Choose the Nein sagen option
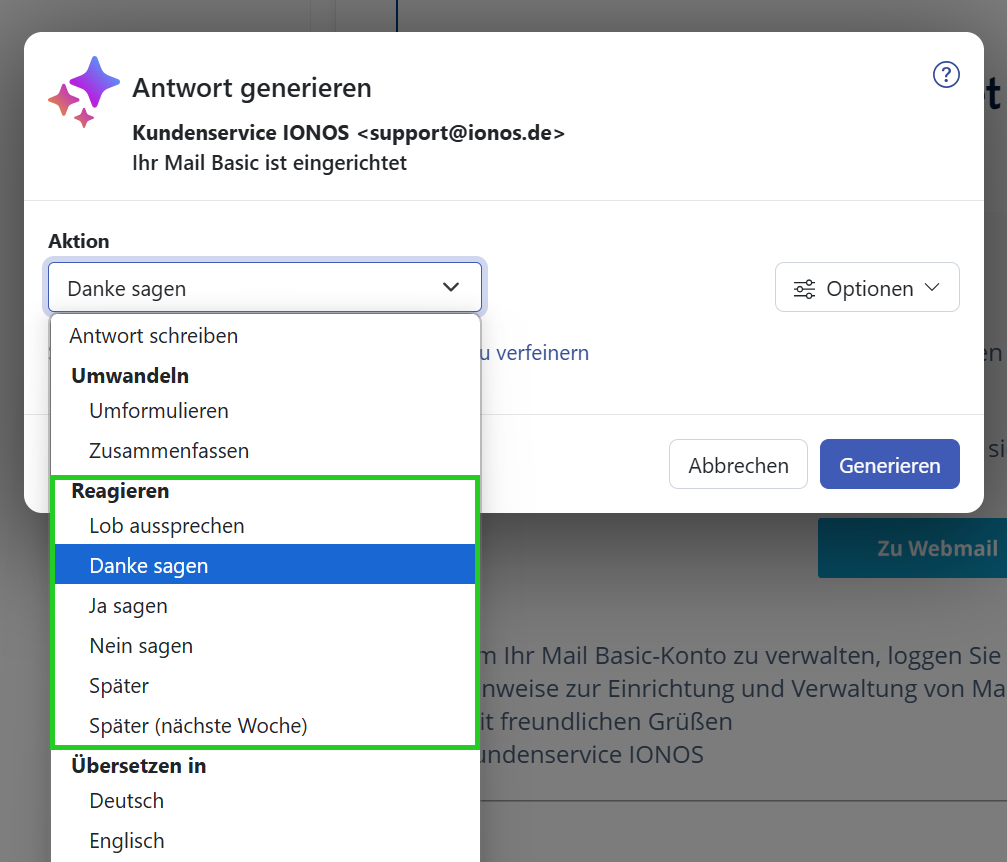Image resolution: width=1007 pixels, height=862 pixels. tap(265, 646)
